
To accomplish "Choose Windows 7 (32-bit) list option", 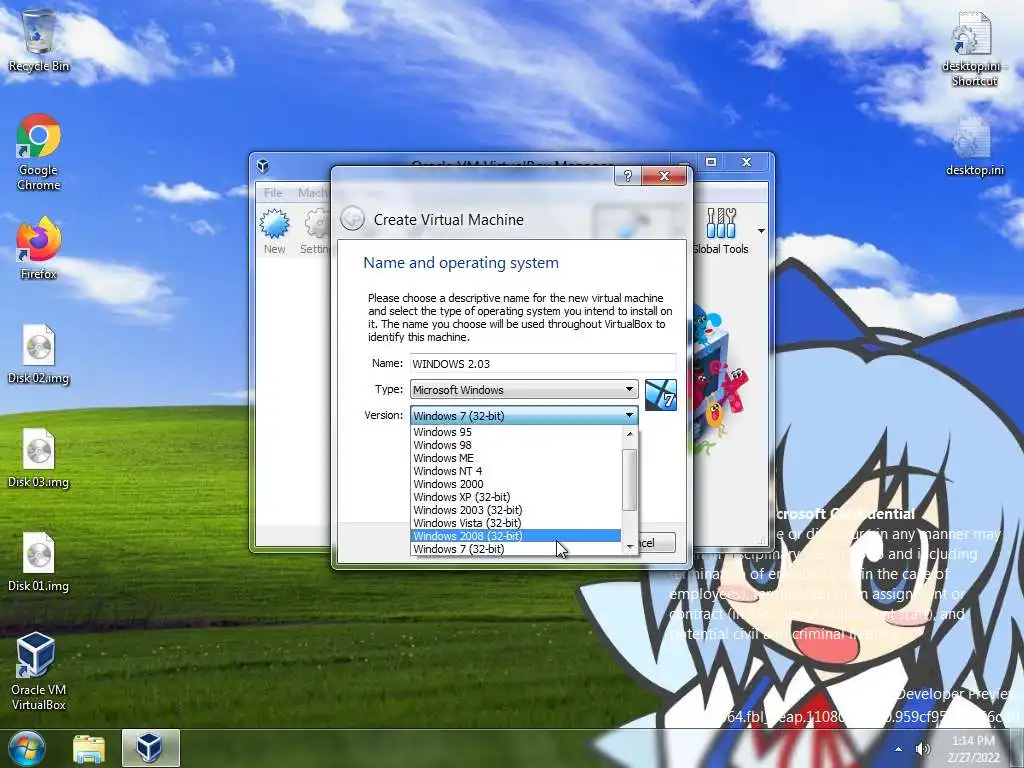I will (516, 549).
